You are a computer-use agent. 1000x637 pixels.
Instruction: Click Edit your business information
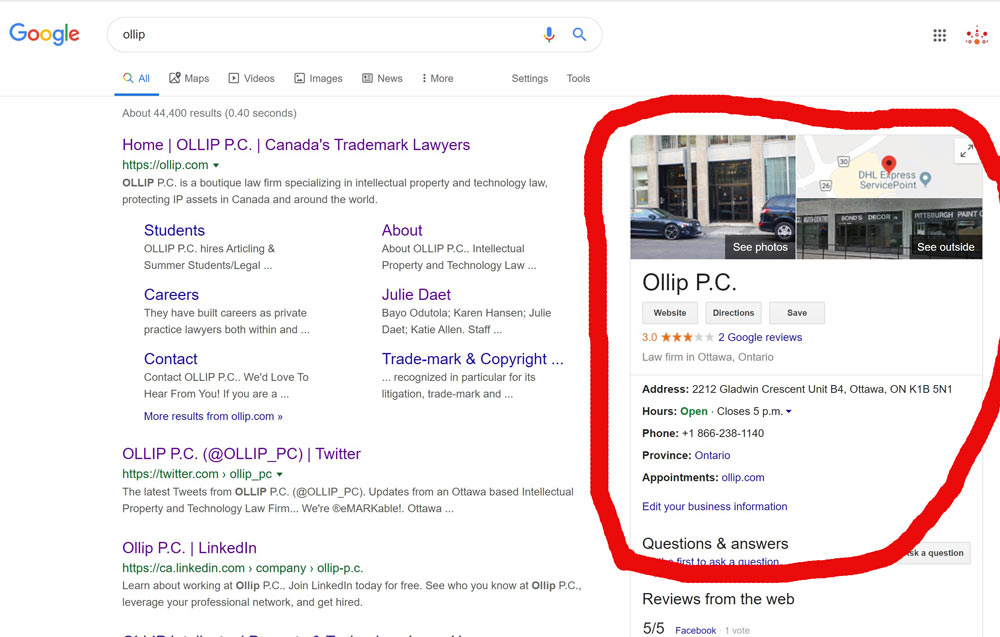[x=714, y=506]
